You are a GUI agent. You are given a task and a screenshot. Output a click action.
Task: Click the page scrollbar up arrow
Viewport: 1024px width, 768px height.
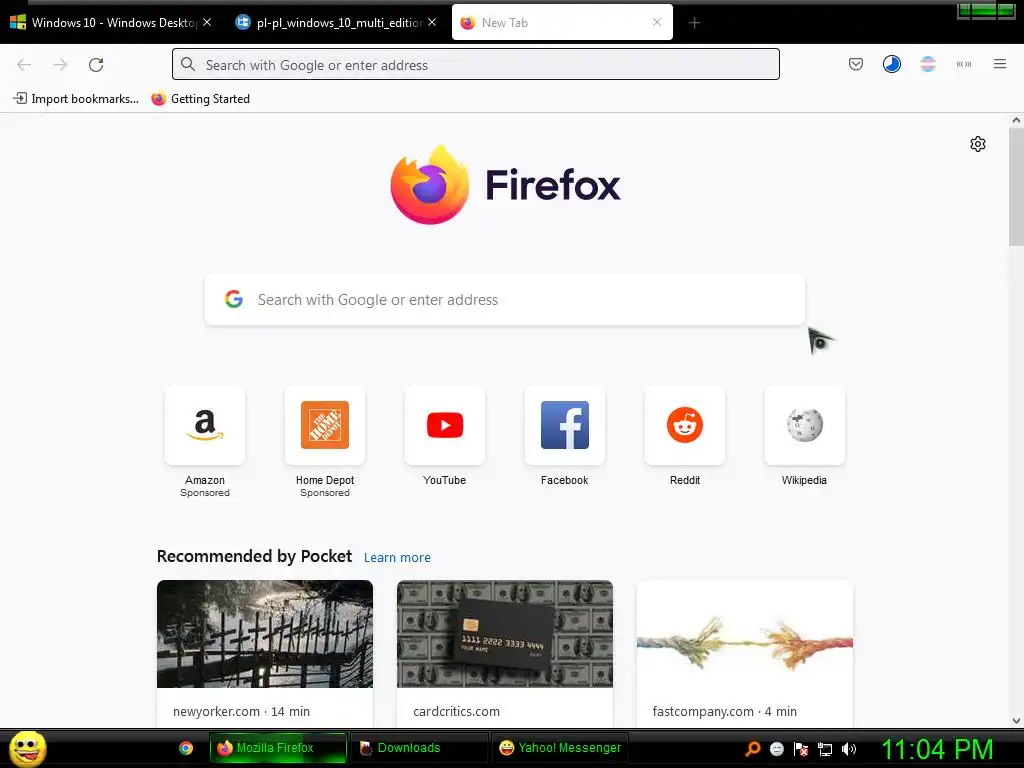pos(1016,120)
